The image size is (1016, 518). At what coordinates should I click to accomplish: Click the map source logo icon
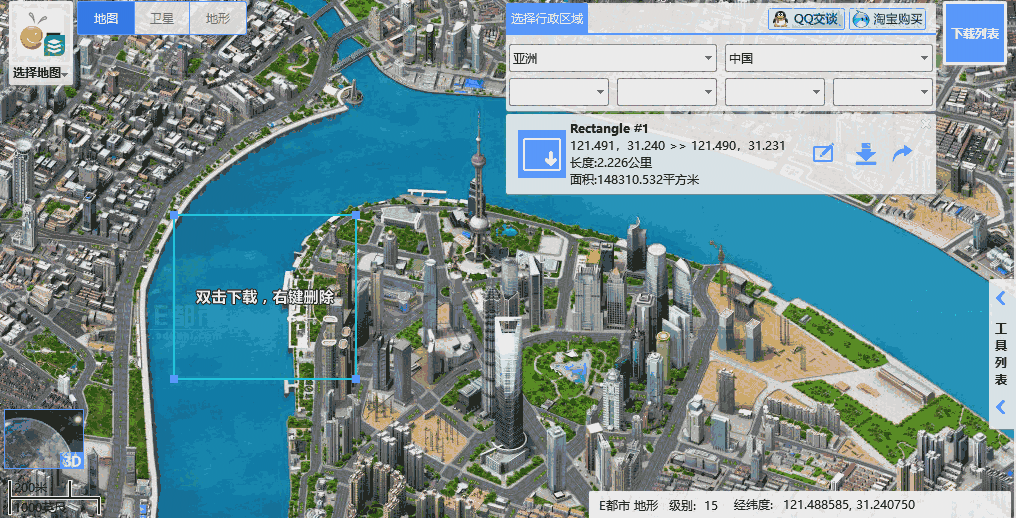[41, 36]
